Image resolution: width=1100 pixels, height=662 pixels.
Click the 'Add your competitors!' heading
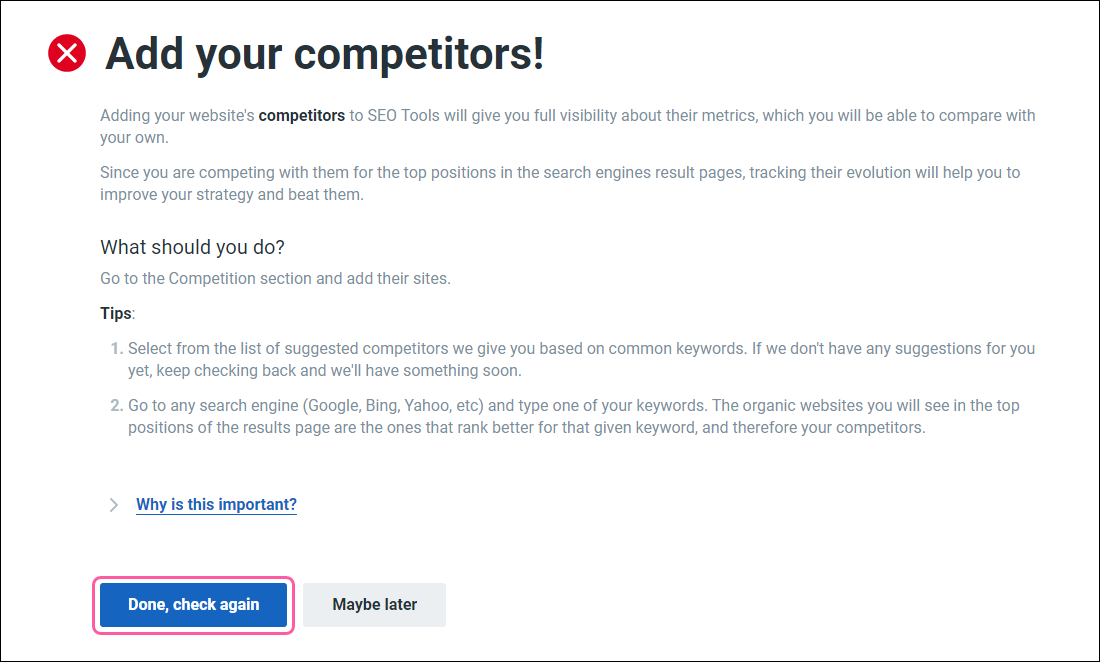coord(324,53)
